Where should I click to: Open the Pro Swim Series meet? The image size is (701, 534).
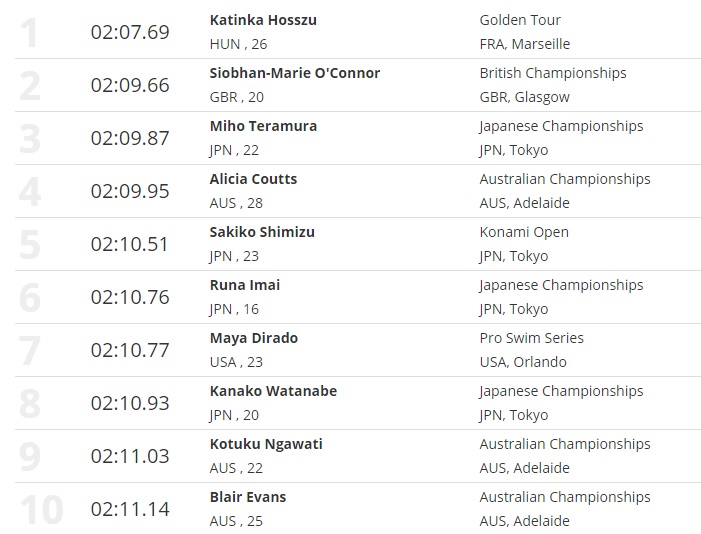pyautogui.click(x=532, y=338)
